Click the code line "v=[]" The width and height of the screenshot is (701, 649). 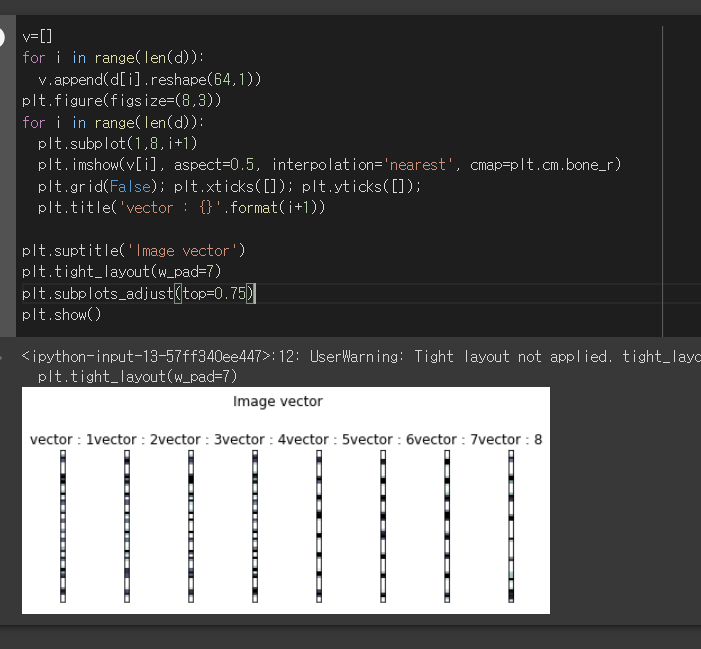click(37, 36)
